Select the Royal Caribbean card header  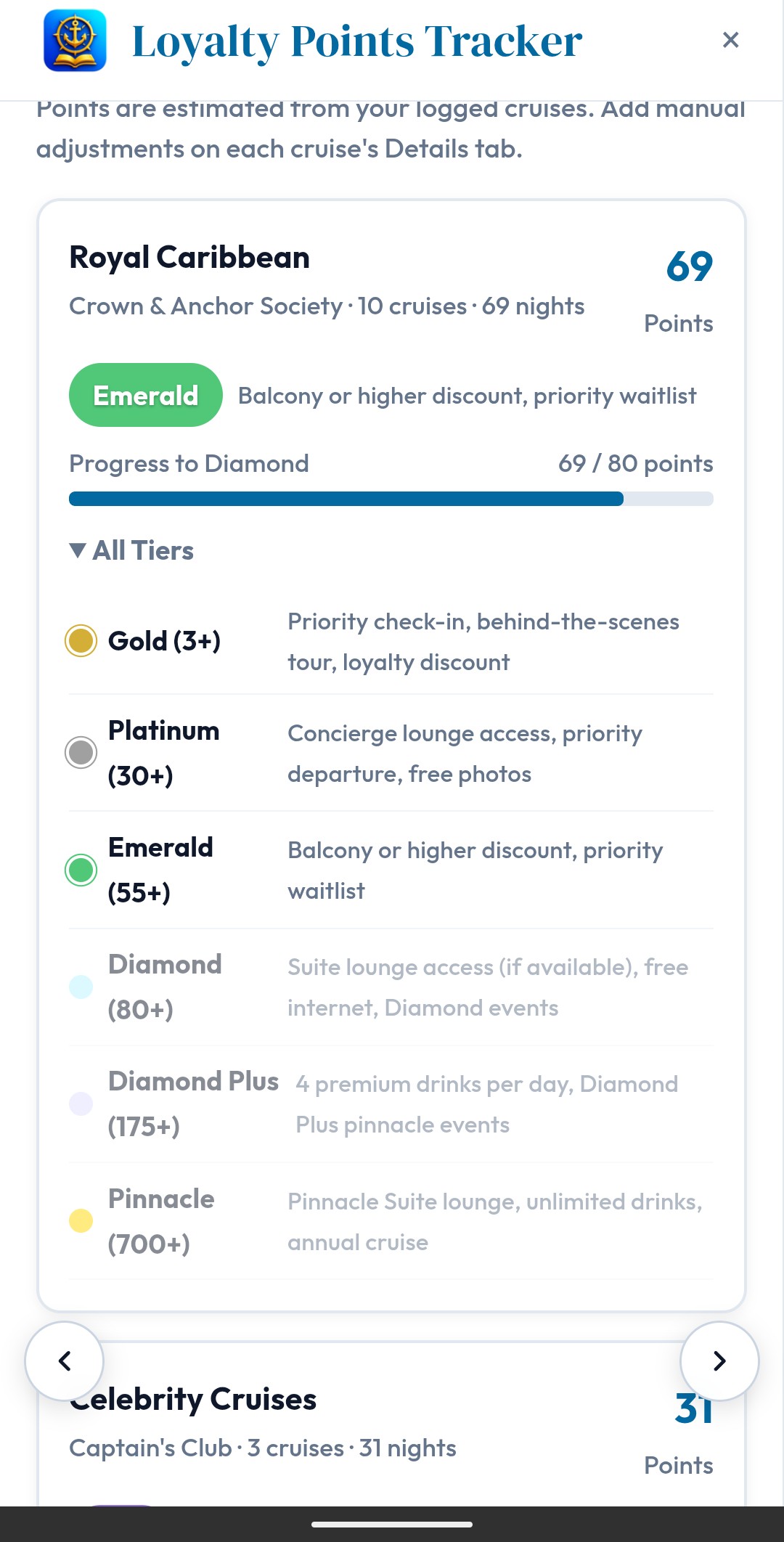190,257
